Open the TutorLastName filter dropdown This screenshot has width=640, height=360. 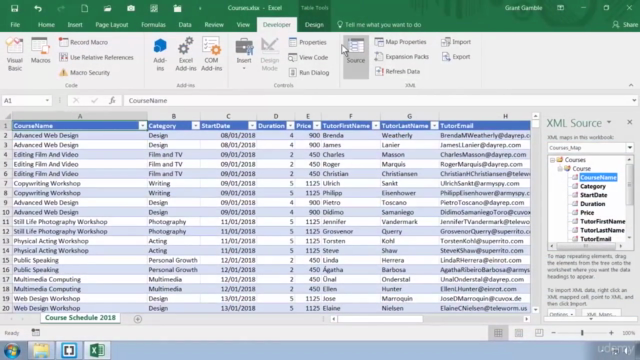434,126
